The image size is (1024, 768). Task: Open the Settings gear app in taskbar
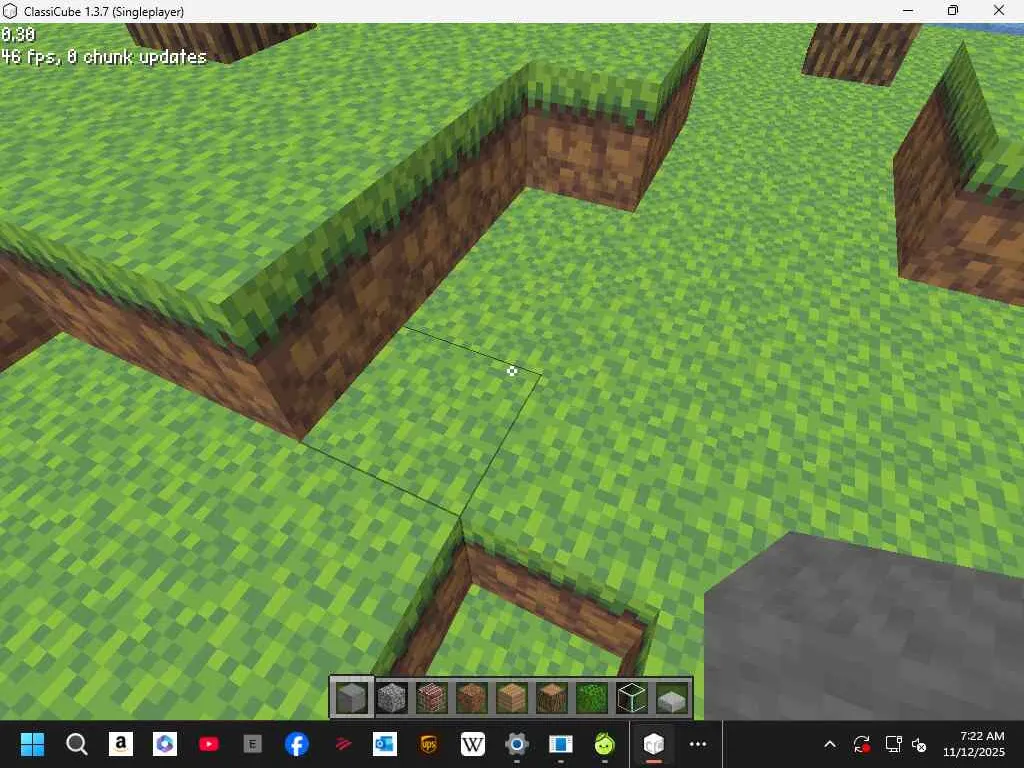(517, 744)
